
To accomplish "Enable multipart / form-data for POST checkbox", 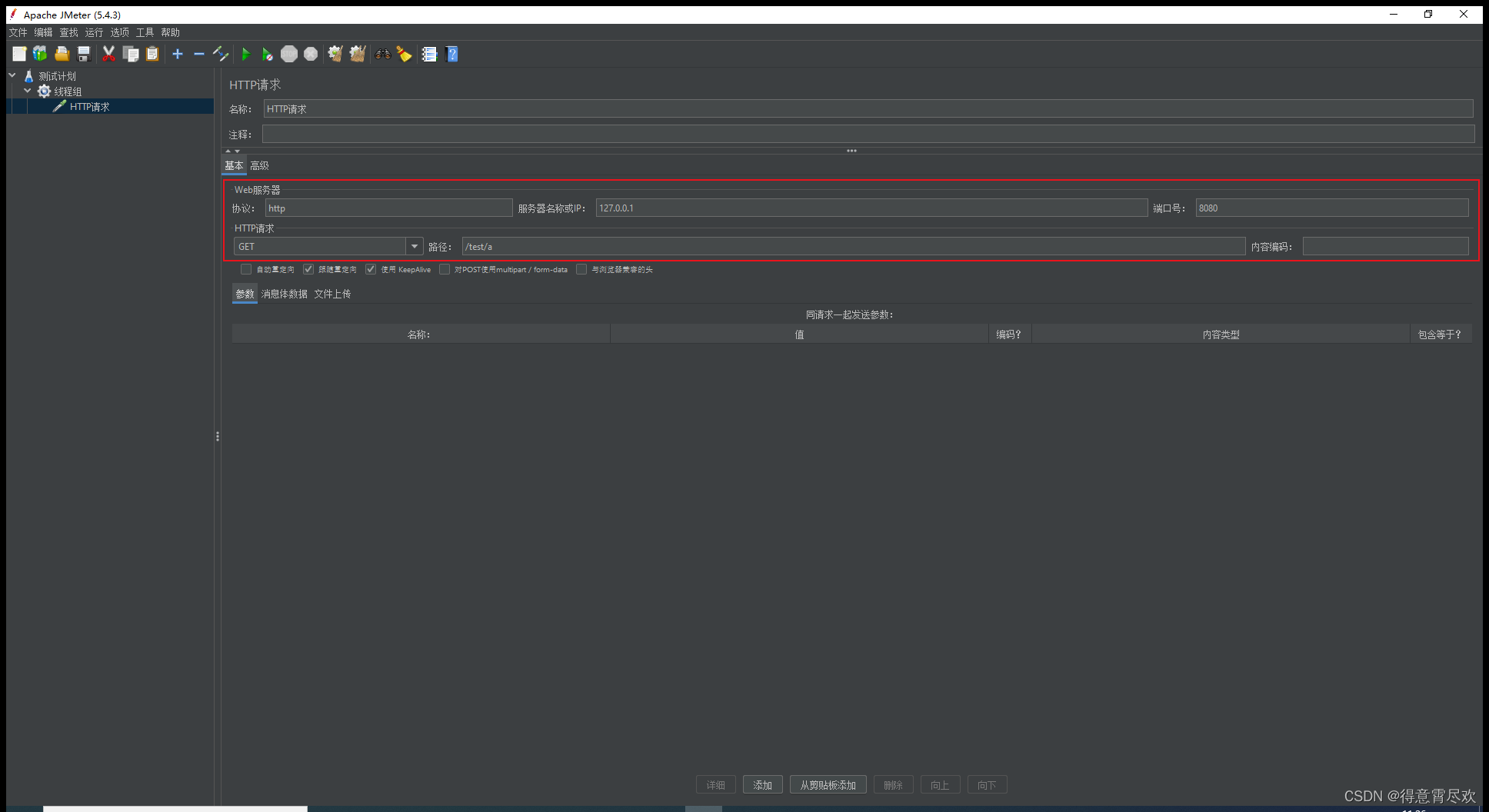I will point(445,269).
